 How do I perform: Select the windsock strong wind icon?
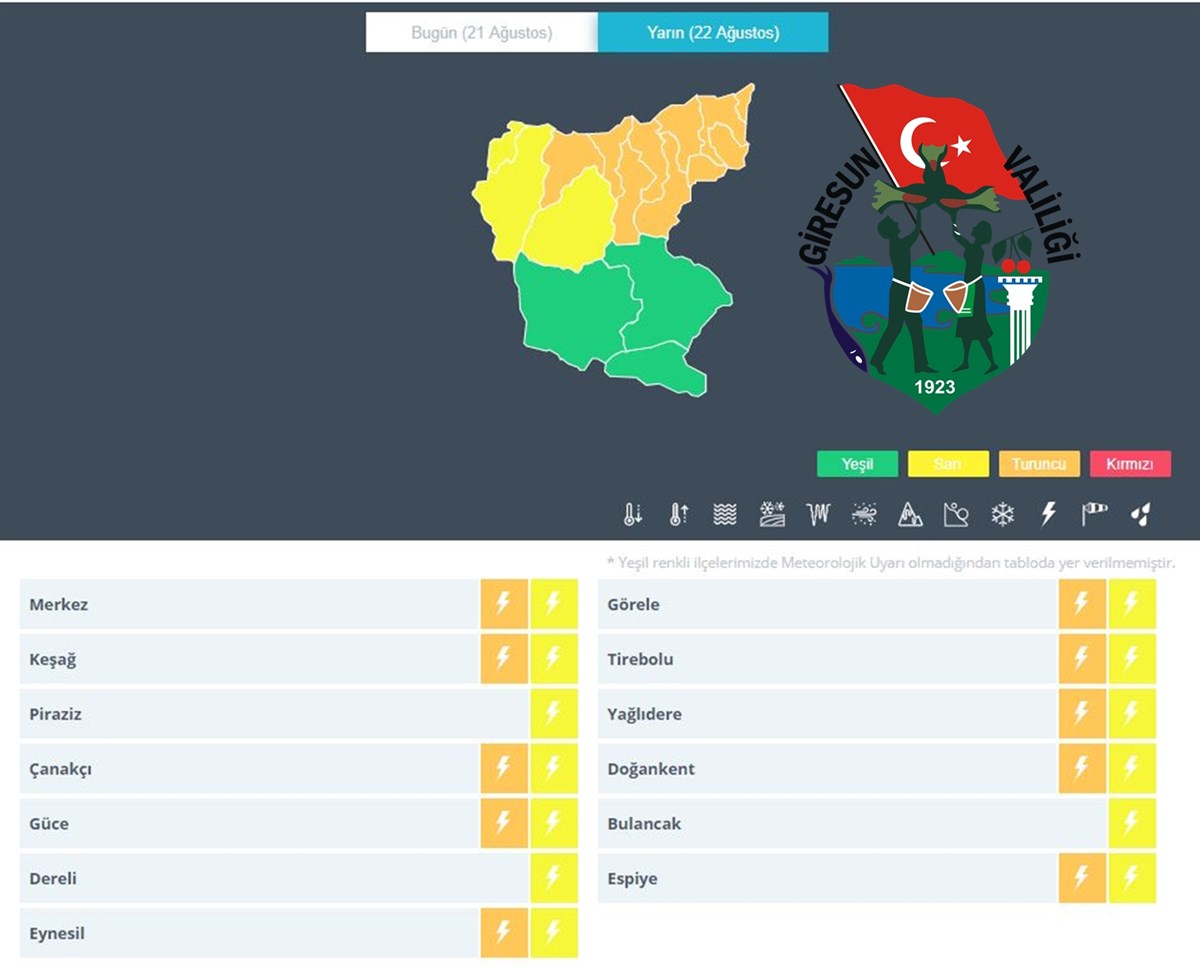[x=1094, y=514]
